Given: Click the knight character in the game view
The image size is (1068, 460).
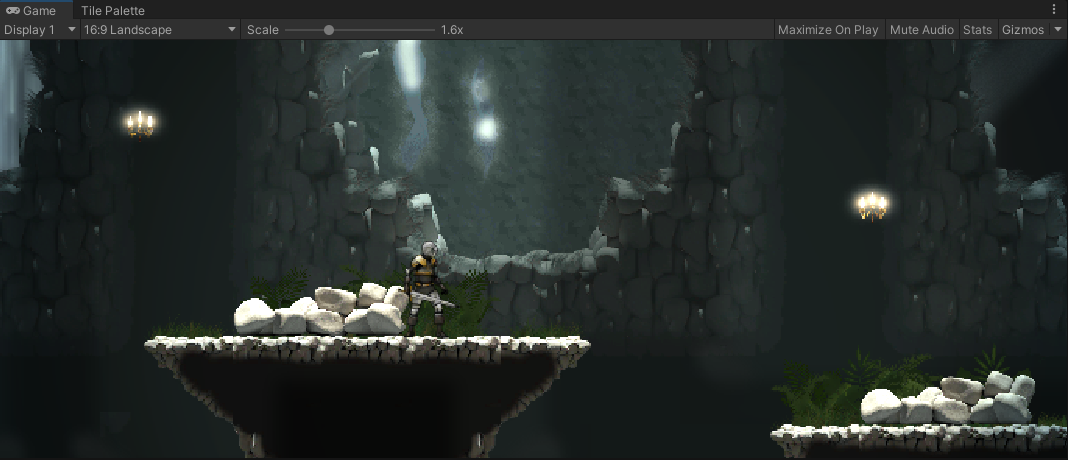Looking at the screenshot, I should pos(426,289).
